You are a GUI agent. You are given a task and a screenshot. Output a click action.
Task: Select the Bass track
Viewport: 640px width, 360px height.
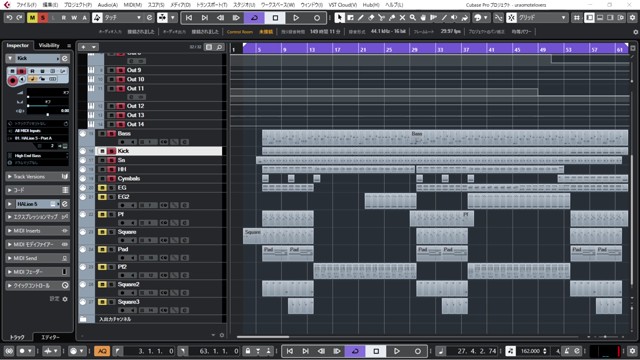[x=124, y=133]
